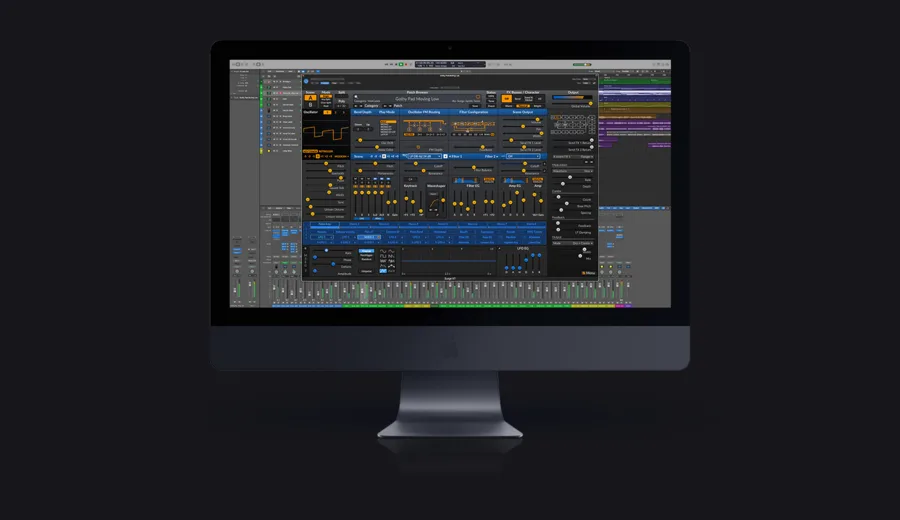Choose Bright character

[x=537, y=106]
